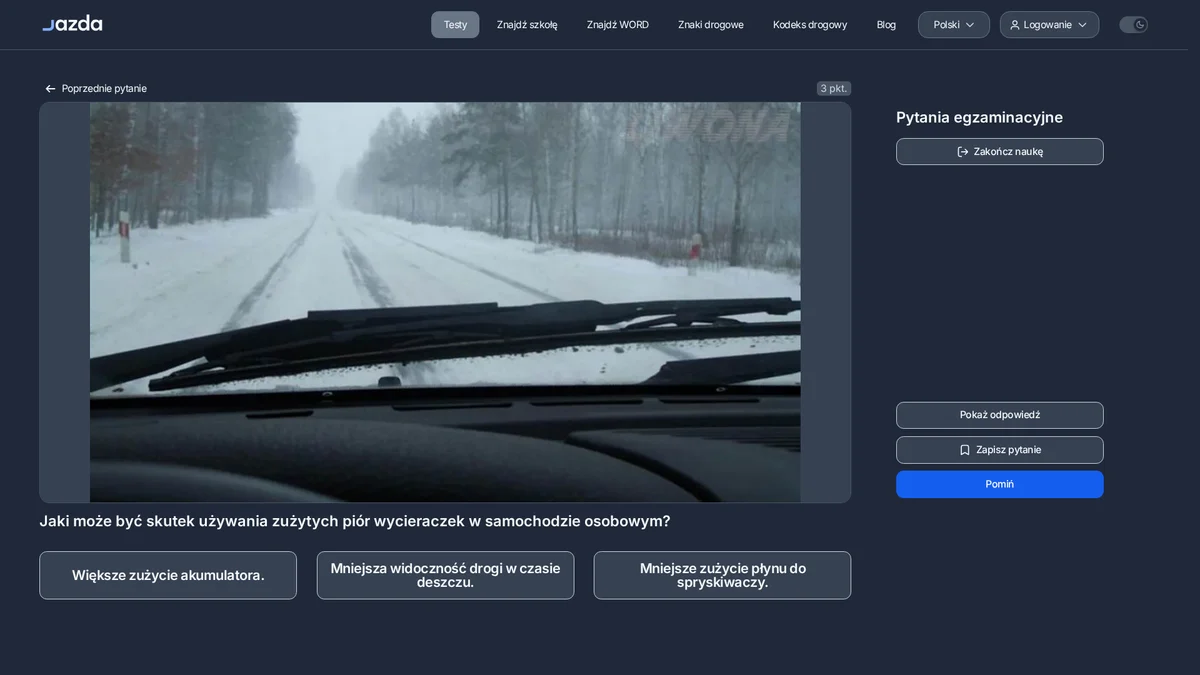This screenshot has width=1200, height=675.
Task: Open Kodeks drogowy section
Action: coord(810,25)
